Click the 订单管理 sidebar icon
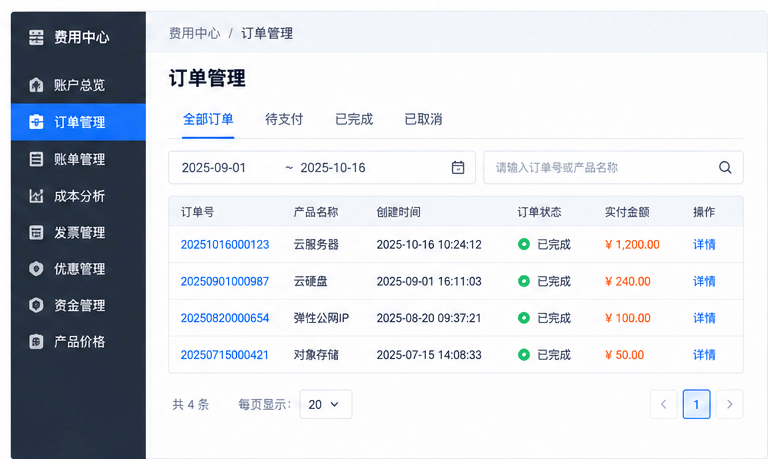Viewport: 768px width, 459px height. 36,121
